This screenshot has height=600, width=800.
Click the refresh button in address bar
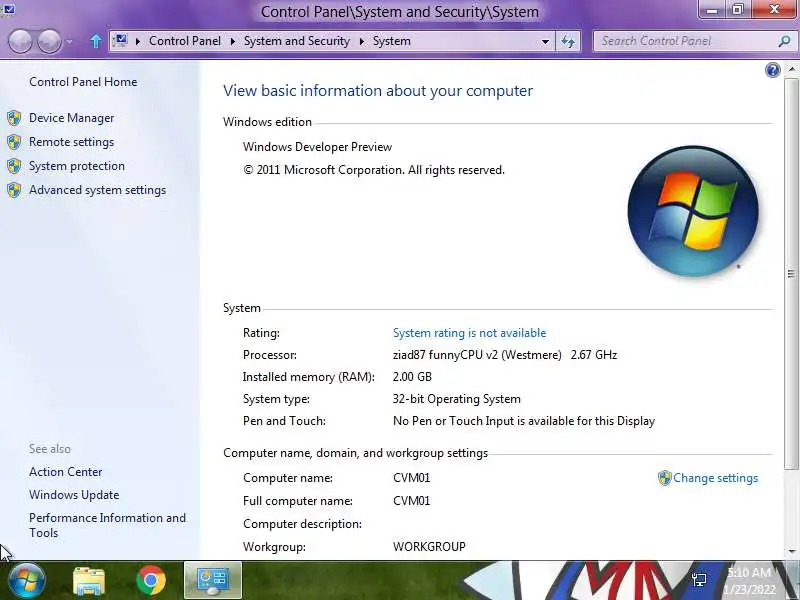click(x=568, y=41)
